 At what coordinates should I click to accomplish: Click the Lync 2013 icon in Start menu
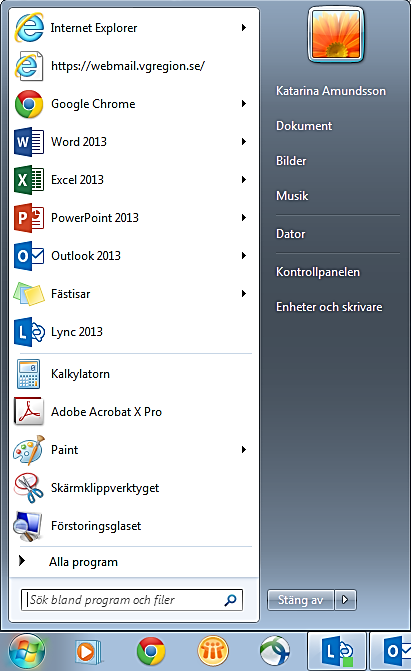coord(29,332)
